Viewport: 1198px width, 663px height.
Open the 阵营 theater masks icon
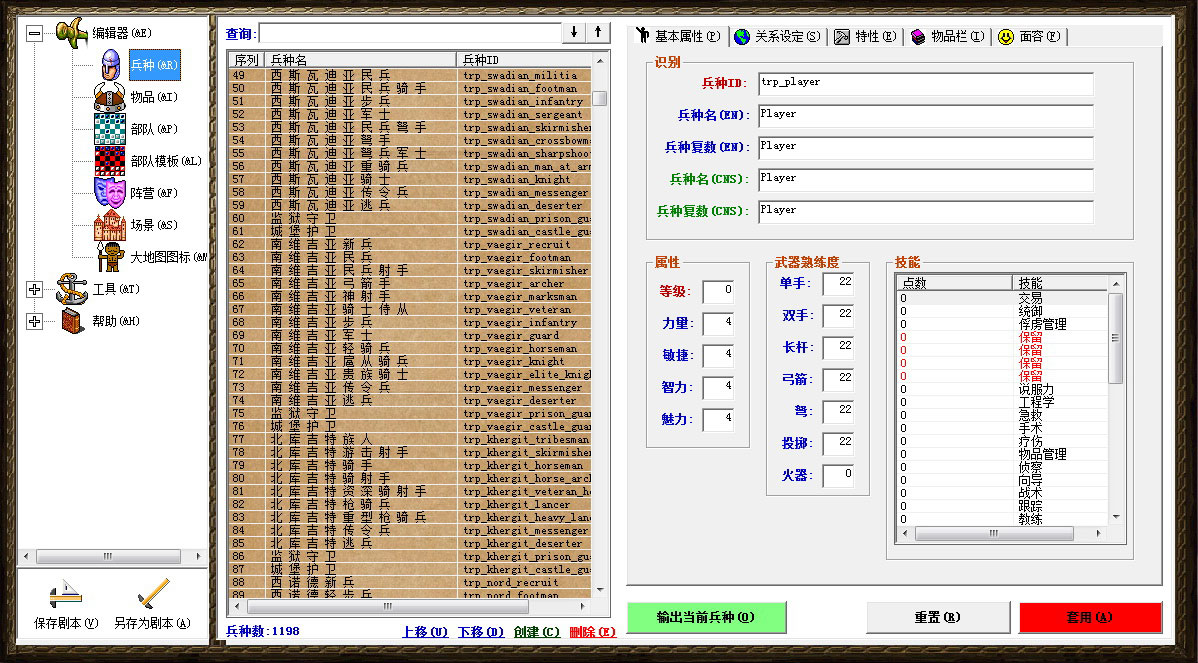coord(110,192)
